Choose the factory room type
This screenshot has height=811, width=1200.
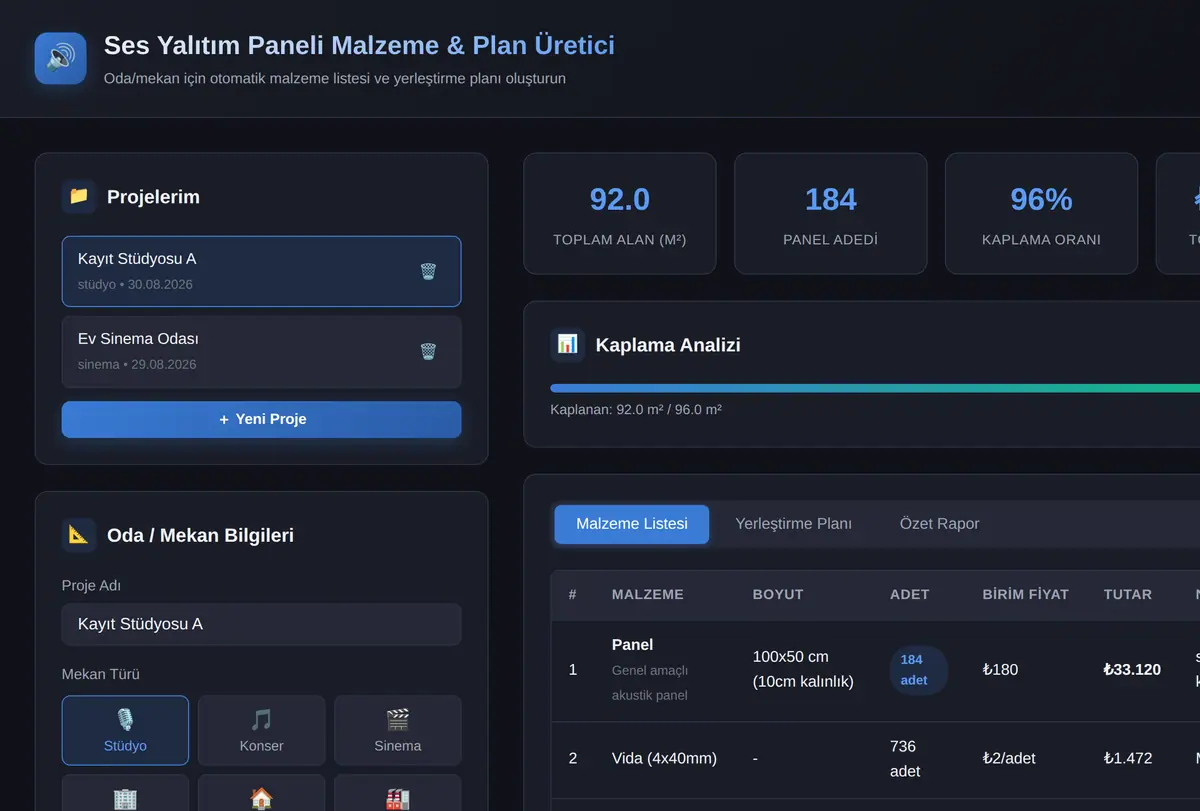point(397,793)
